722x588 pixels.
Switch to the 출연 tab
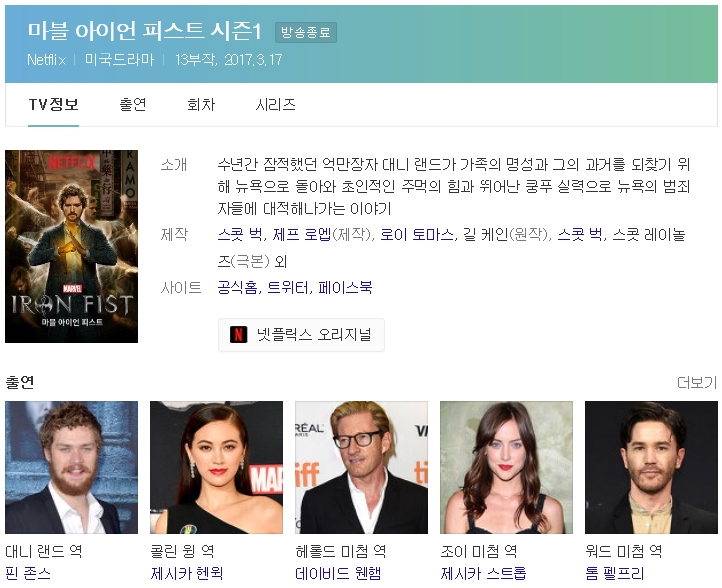(133, 105)
